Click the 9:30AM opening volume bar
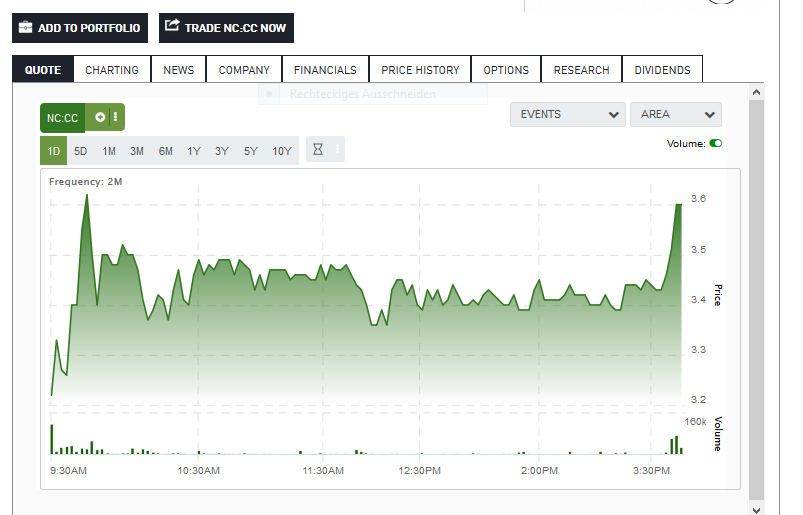Image resolution: width=803 pixels, height=515 pixels. (52, 439)
